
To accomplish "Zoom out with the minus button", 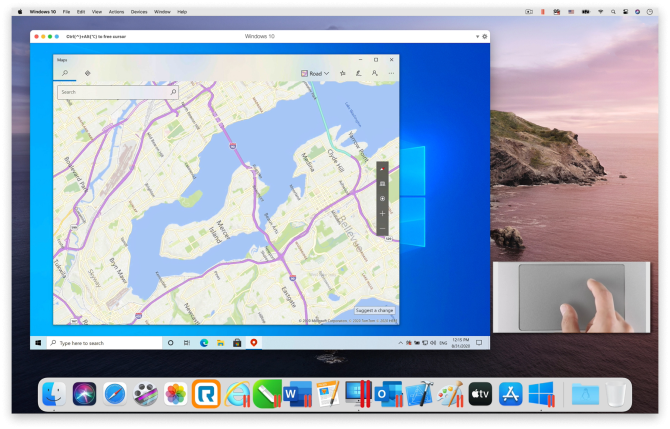I will pyautogui.click(x=382, y=229).
